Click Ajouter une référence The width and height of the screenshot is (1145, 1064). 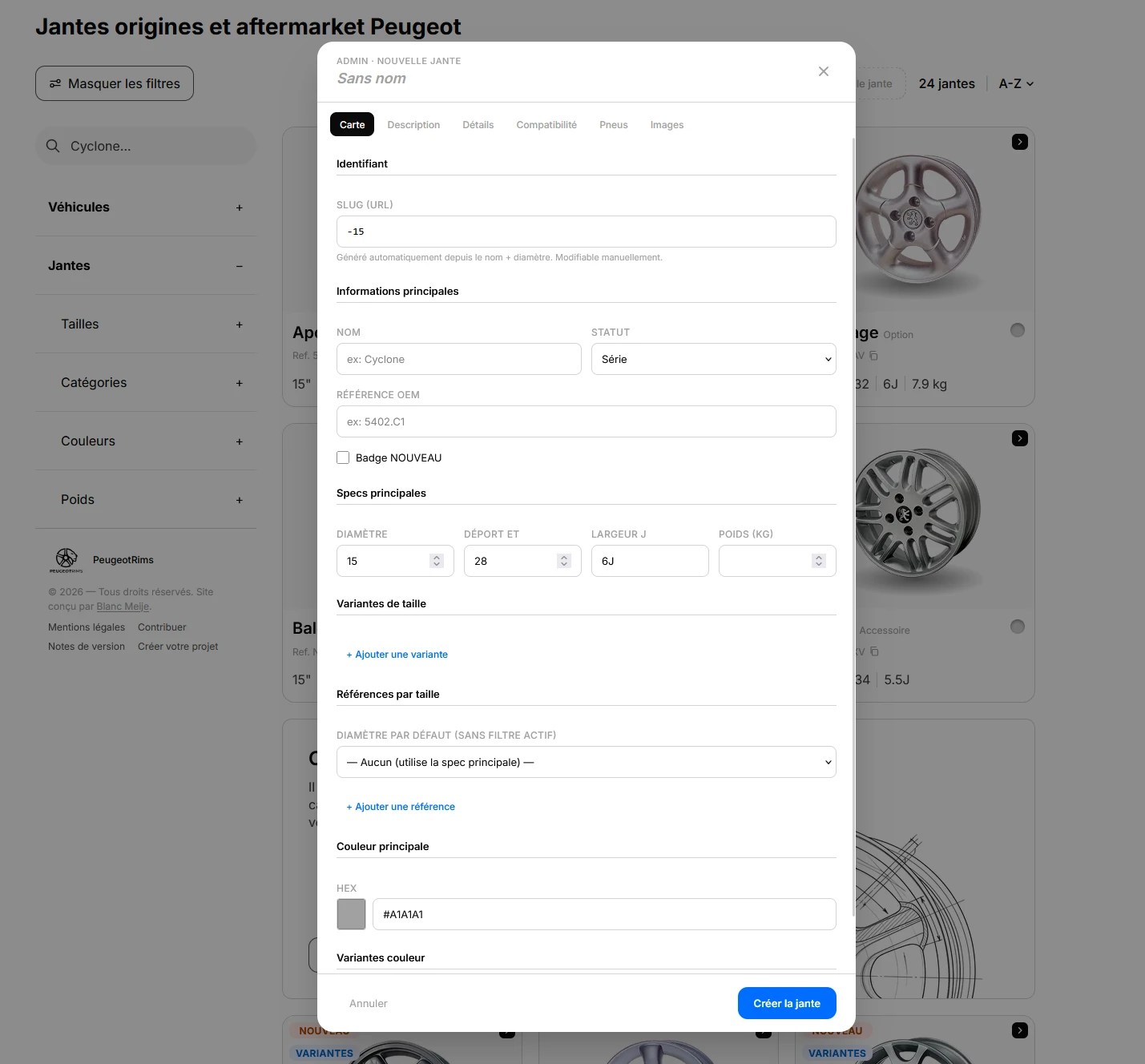(x=401, y=807)
